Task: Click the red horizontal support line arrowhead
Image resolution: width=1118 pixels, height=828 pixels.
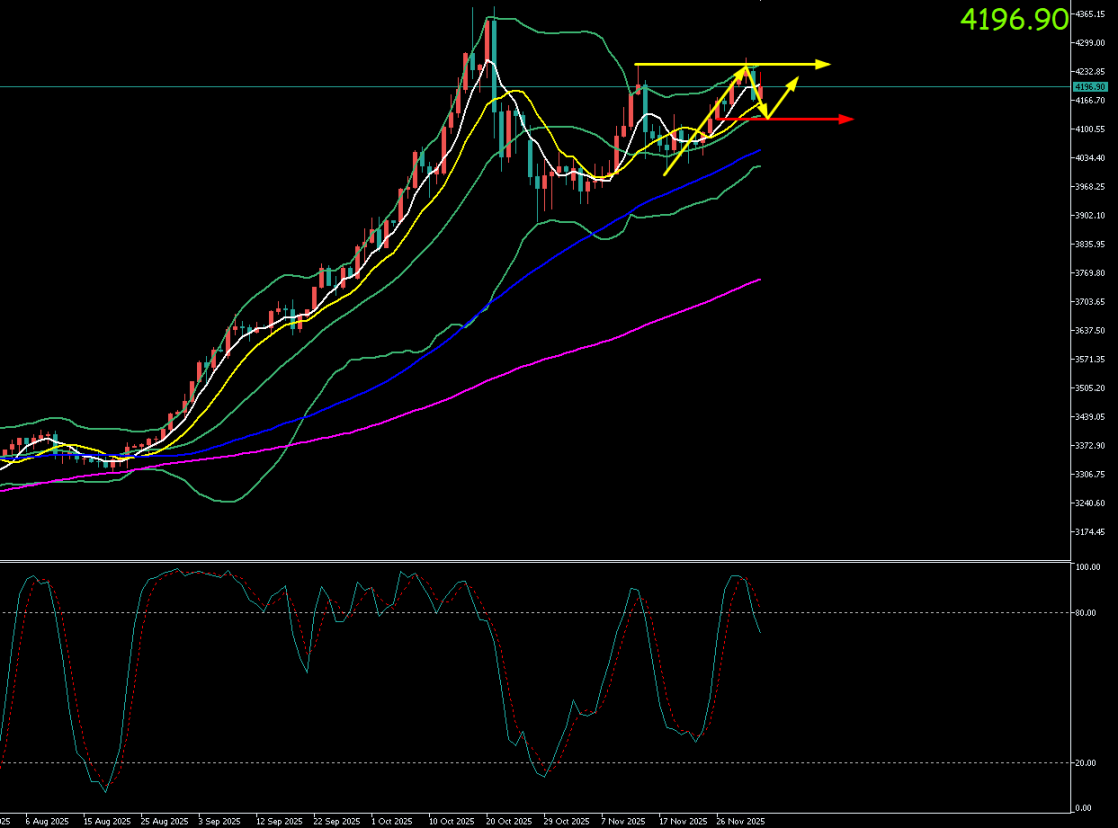Action: click(x=846, y=119)
